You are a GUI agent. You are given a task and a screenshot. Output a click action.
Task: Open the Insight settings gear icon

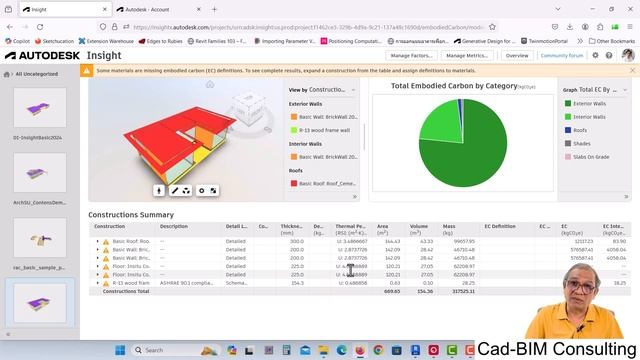click(596, 56)
